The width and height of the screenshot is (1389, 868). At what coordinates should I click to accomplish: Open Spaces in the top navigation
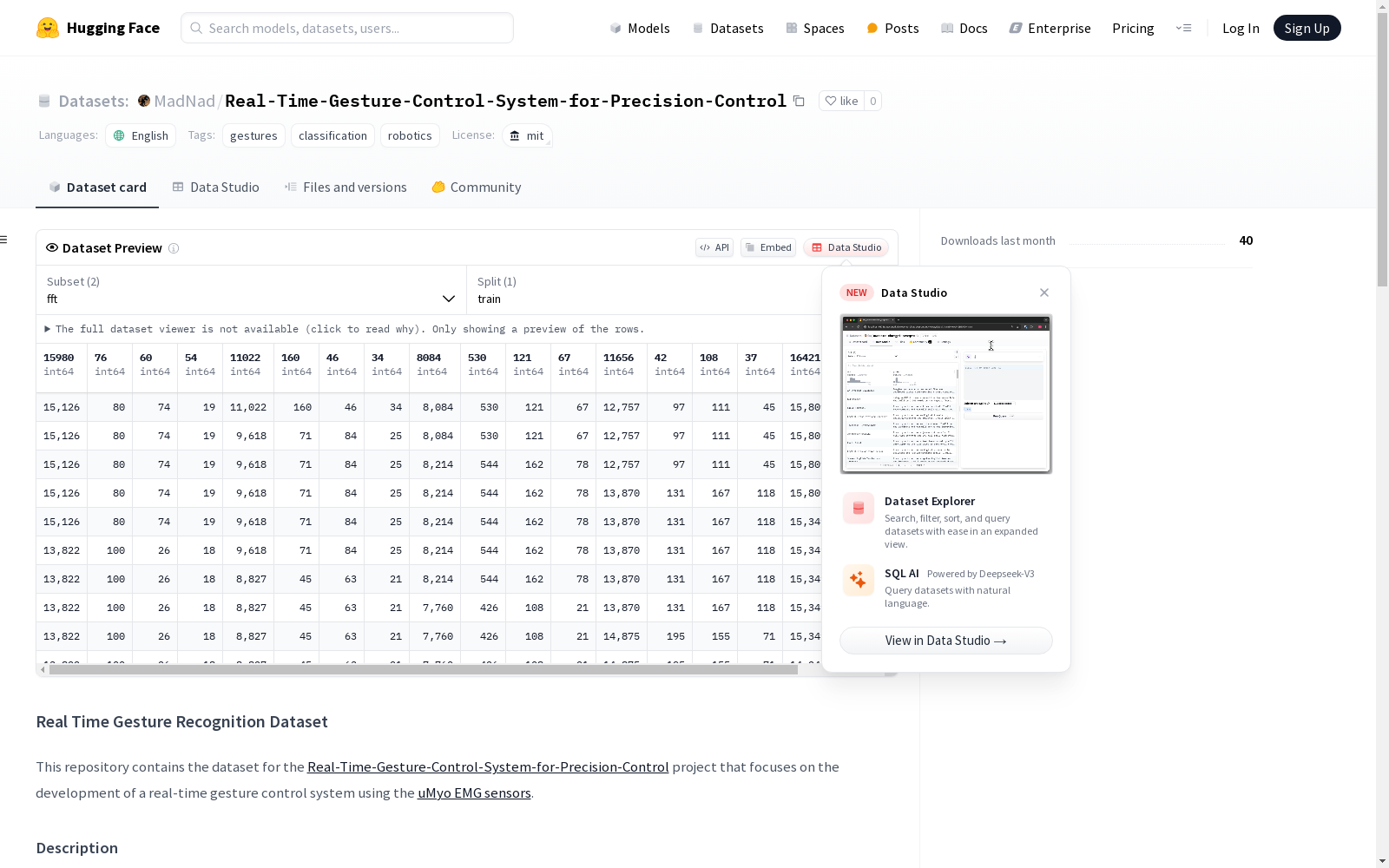815,28
